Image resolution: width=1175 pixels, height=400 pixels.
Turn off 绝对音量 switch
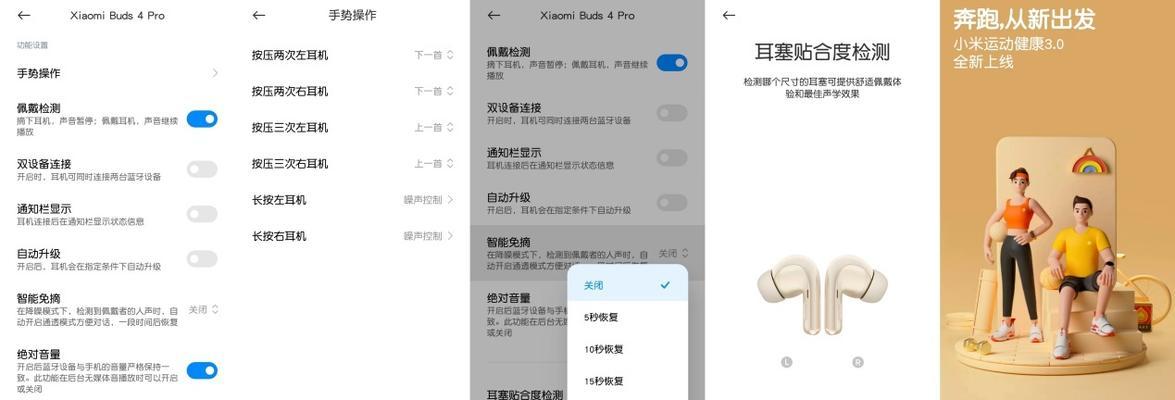point(202,370)
